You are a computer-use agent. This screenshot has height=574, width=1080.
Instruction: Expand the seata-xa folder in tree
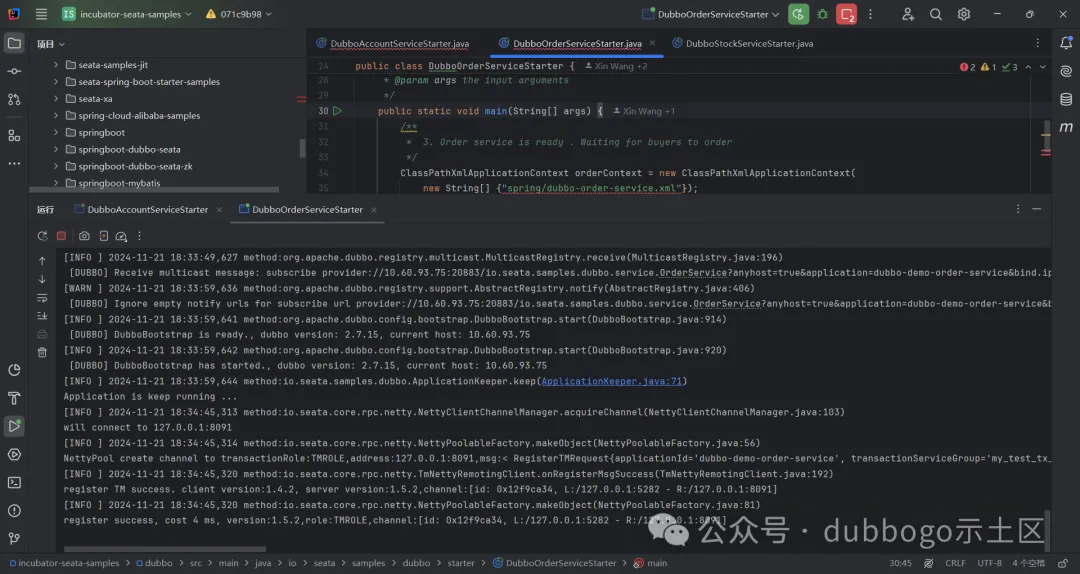pyautogui.click(x=57, y=98)
